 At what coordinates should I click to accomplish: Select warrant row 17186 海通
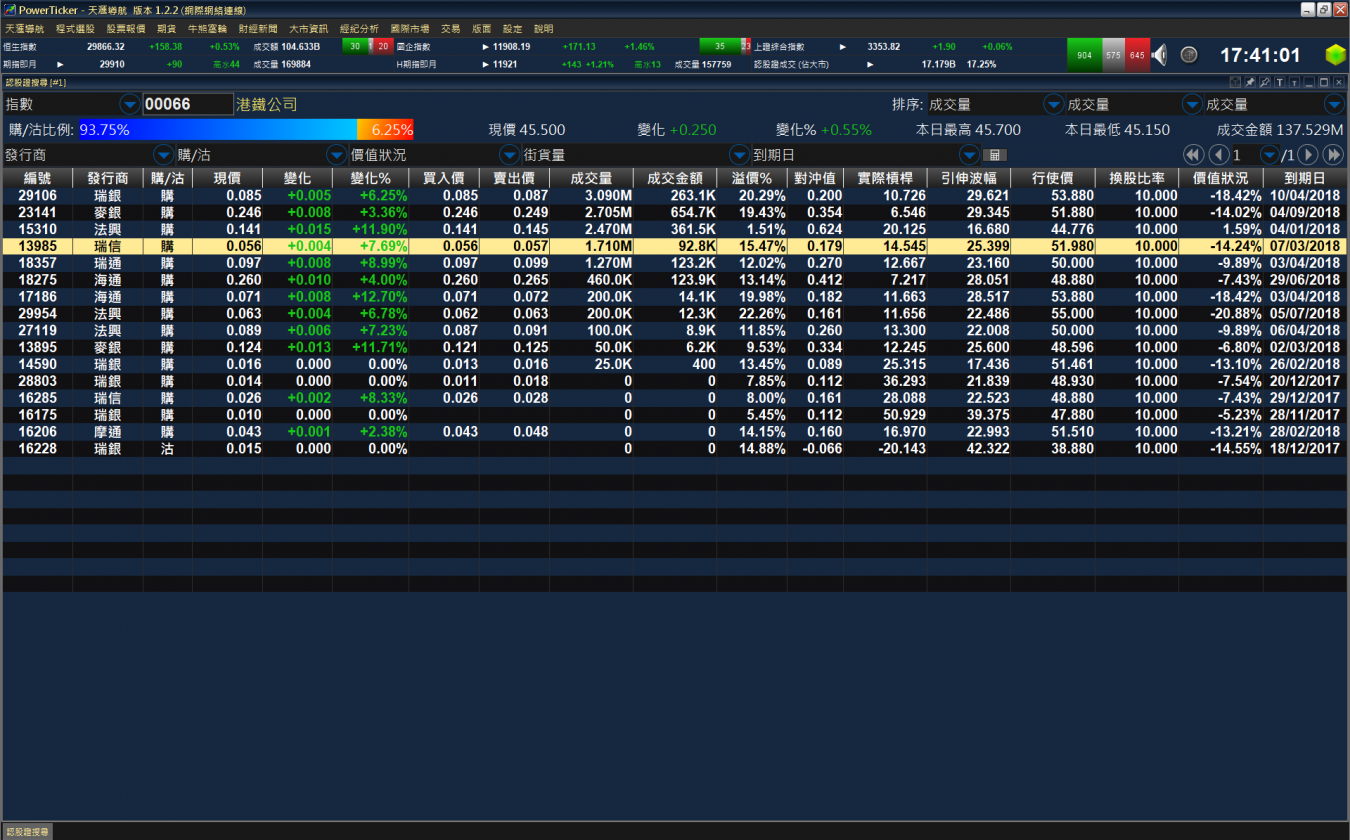pyautogui.click(x=675, y=297)
